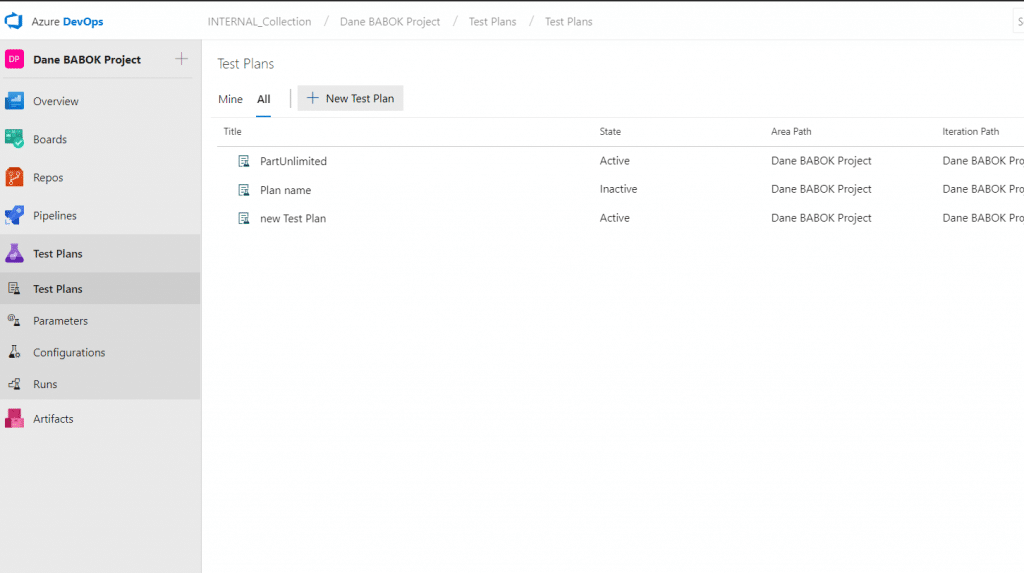Viewport: 1024px width, 573px height.
Task: Select Overview in the sidebar
Action: click(56, 101)
